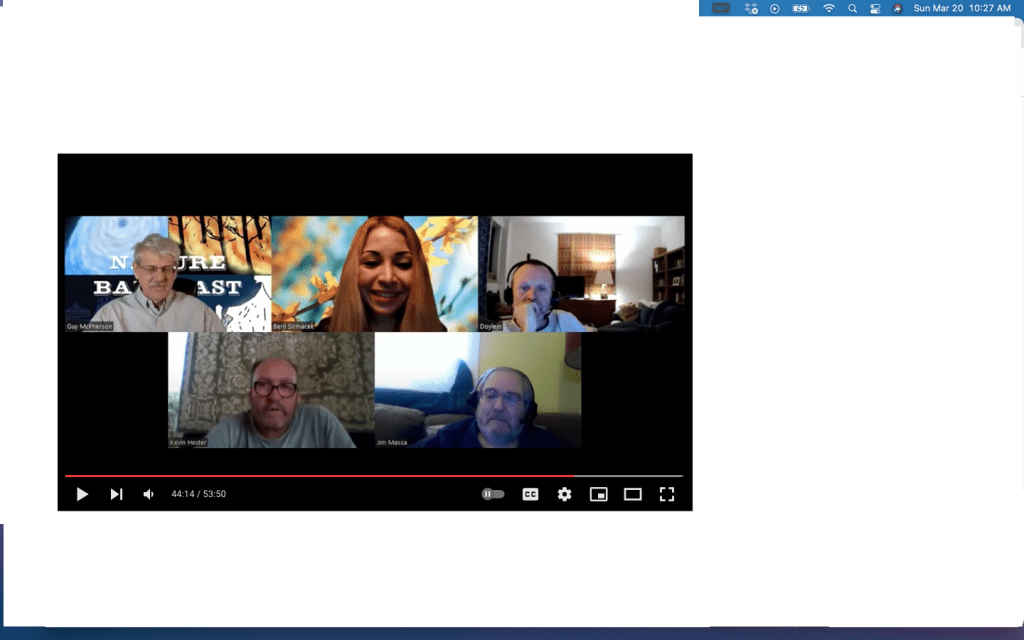Open the Wi-Fi menu in the menu bar
Screen dimensions: 1024x640
pyautogui.click(x=828, y=8)
